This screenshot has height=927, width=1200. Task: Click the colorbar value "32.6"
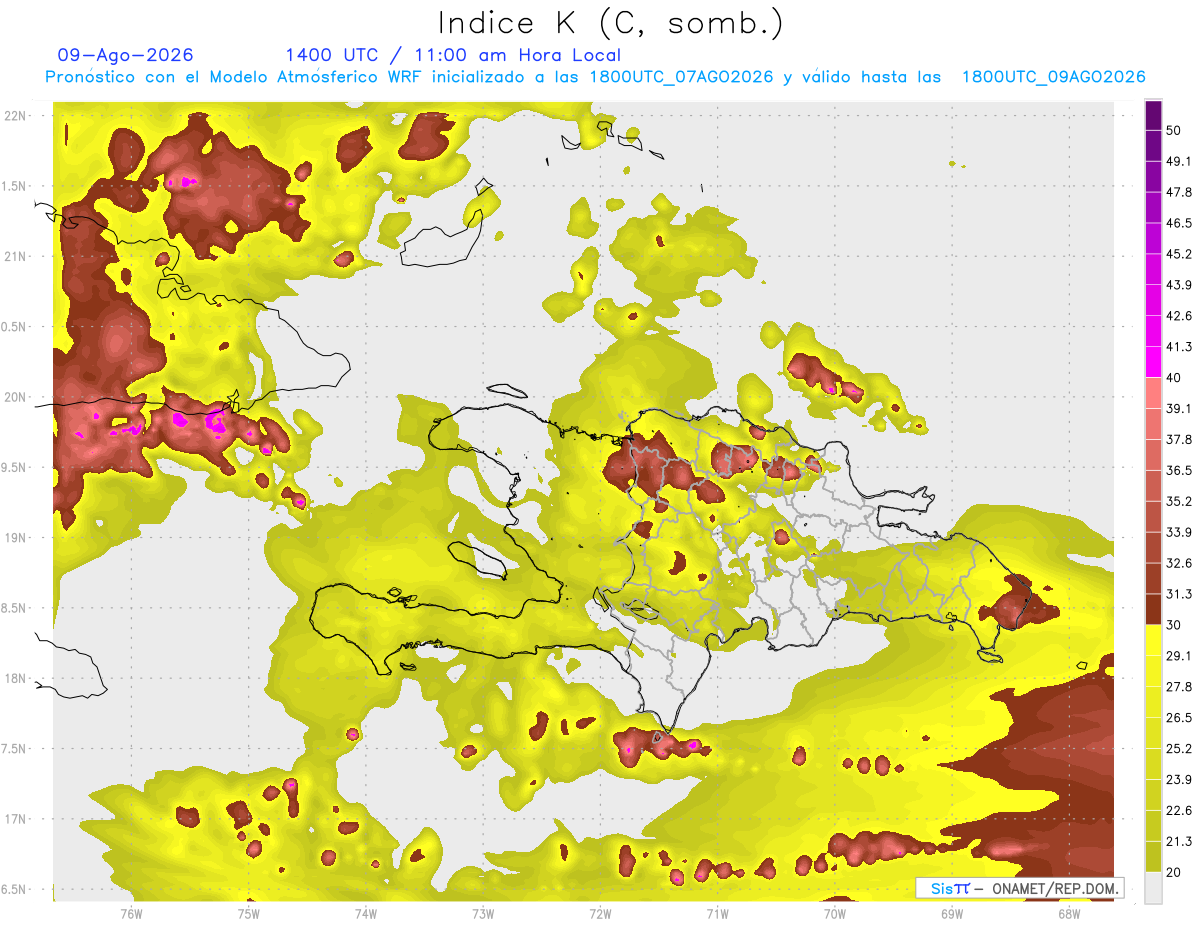1178,563
